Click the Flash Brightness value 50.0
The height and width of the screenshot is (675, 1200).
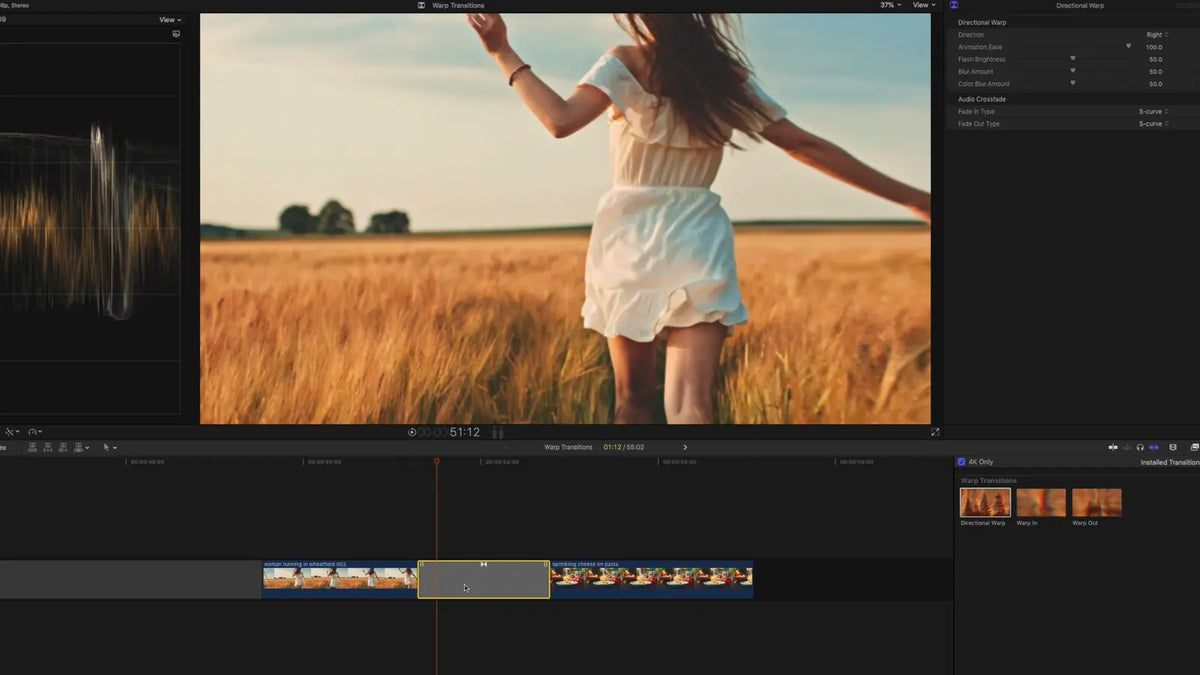(1155, 59)
